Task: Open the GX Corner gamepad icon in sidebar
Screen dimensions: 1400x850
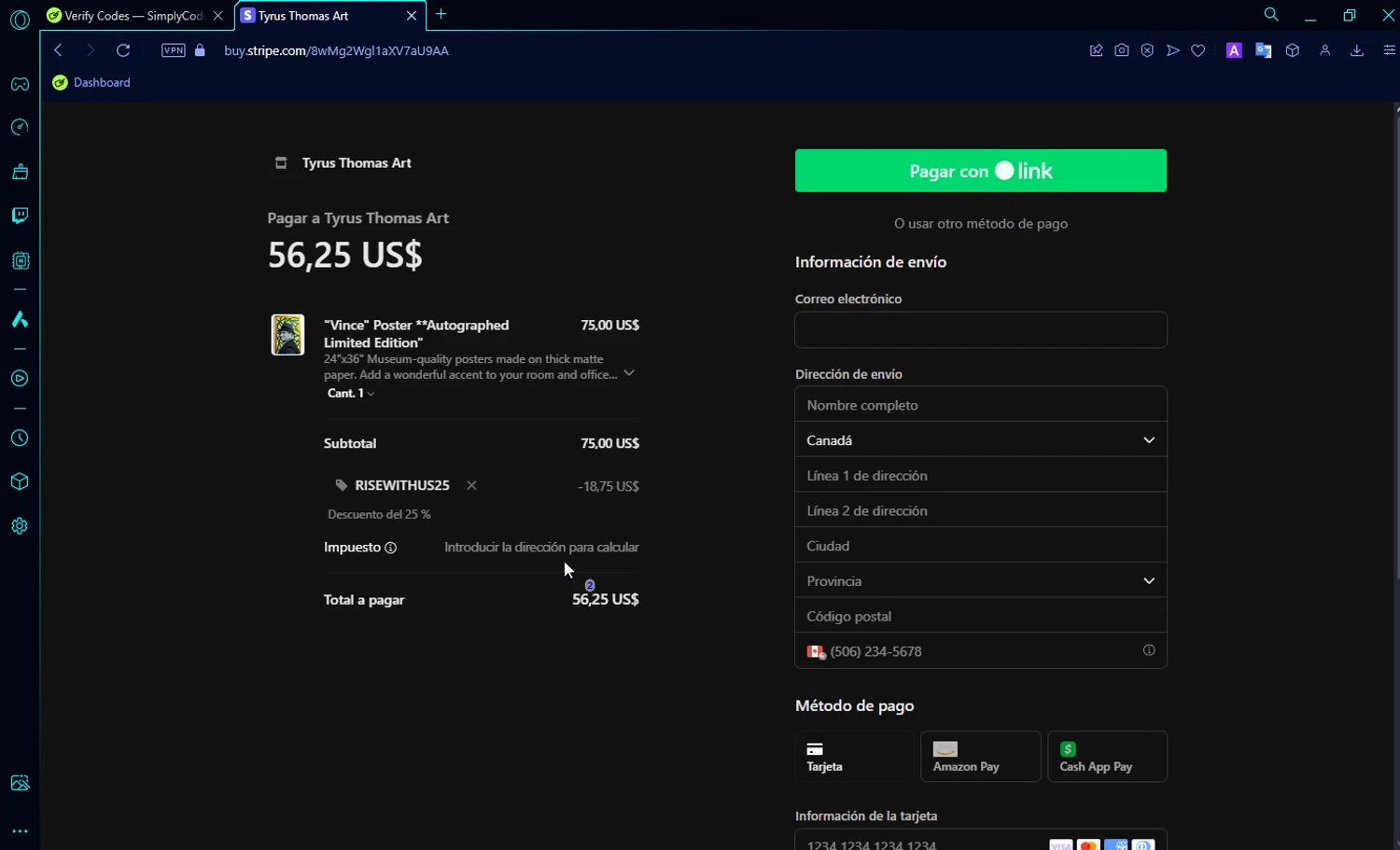Action: tap(20, 84)
